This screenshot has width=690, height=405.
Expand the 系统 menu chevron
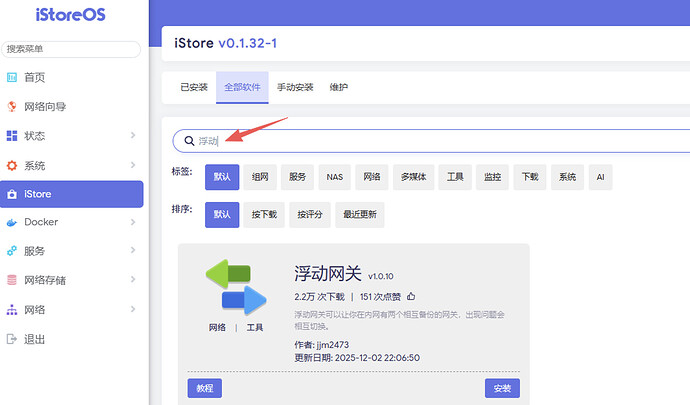tap(133, 165)
